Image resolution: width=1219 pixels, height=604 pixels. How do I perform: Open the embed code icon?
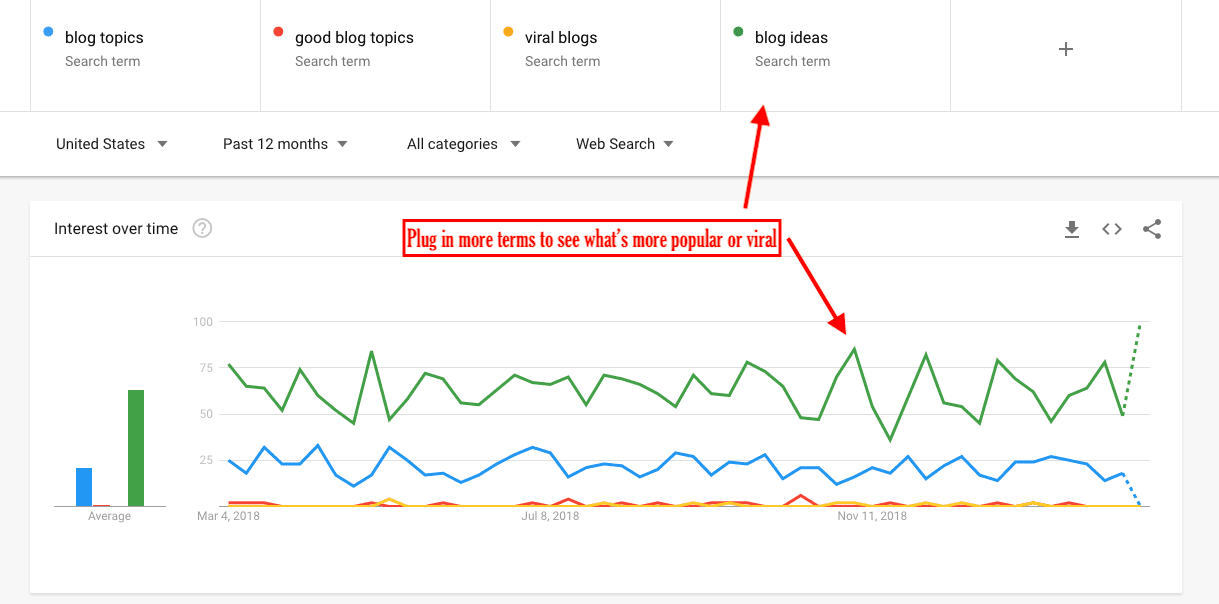click(x=1112, y=229)
